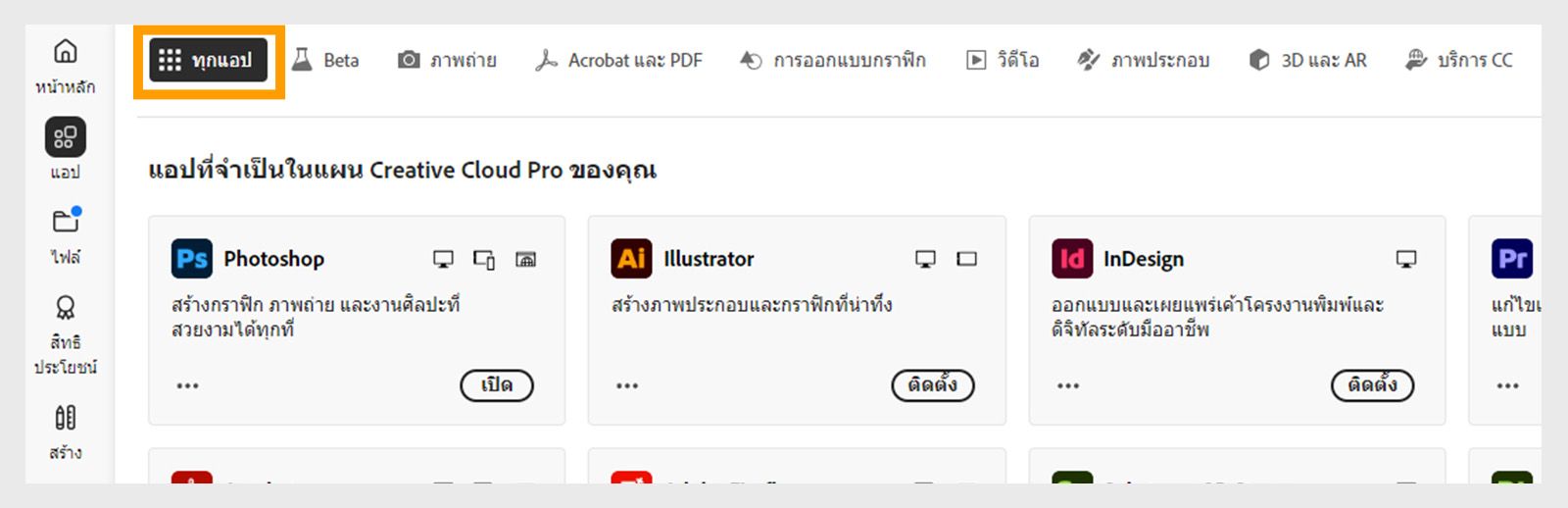
Task: Switch to the การออกแบบกราฟิก tab
Action: point(832,61)
